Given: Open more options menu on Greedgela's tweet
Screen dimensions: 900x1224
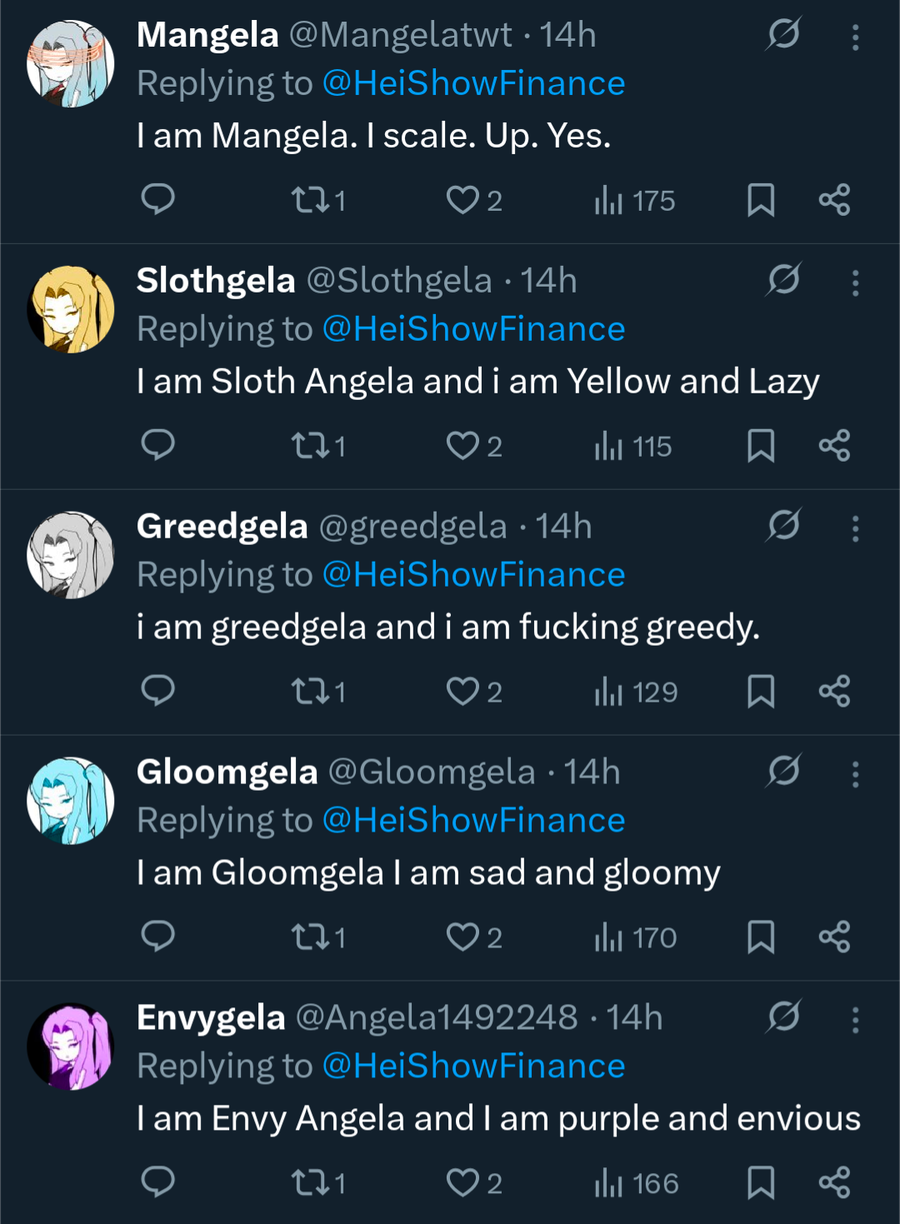Looking at the screenshot, I should pyautogui.click(x=855, y=528).
